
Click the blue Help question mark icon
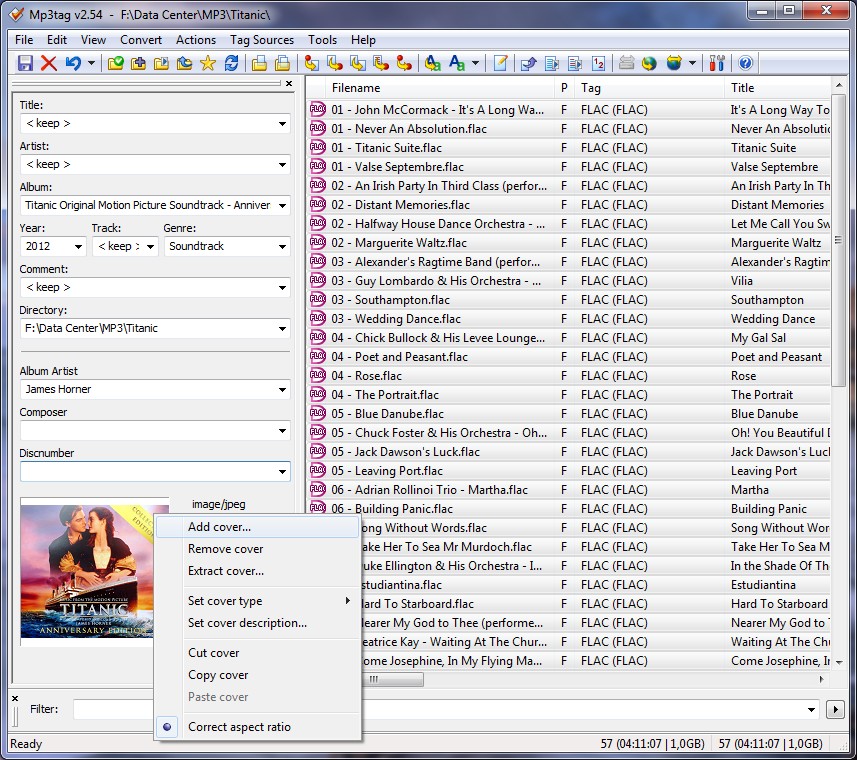745,63
